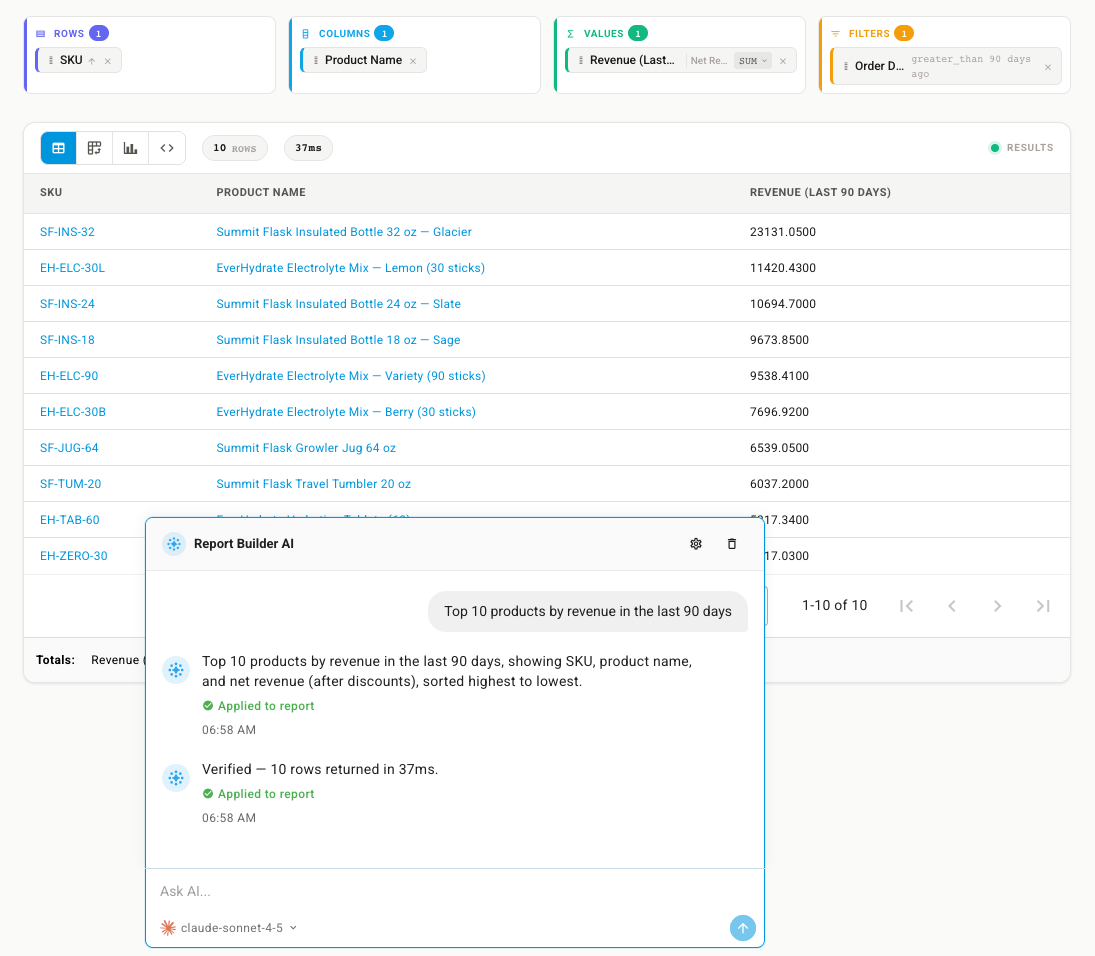Sort by the SKU column header
The image size is (1095, 956).
pos(51,192)
